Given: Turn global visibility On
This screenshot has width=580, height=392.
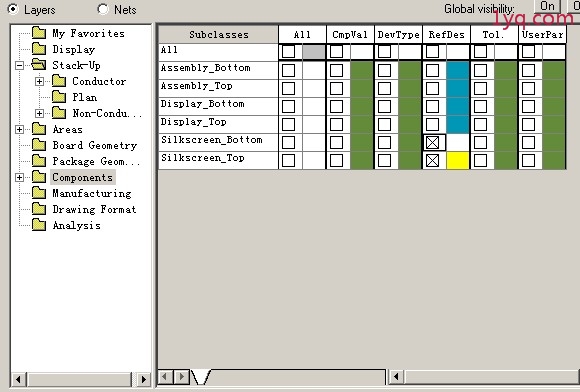Looking at the screenshot, I should [x=547, y=6].
